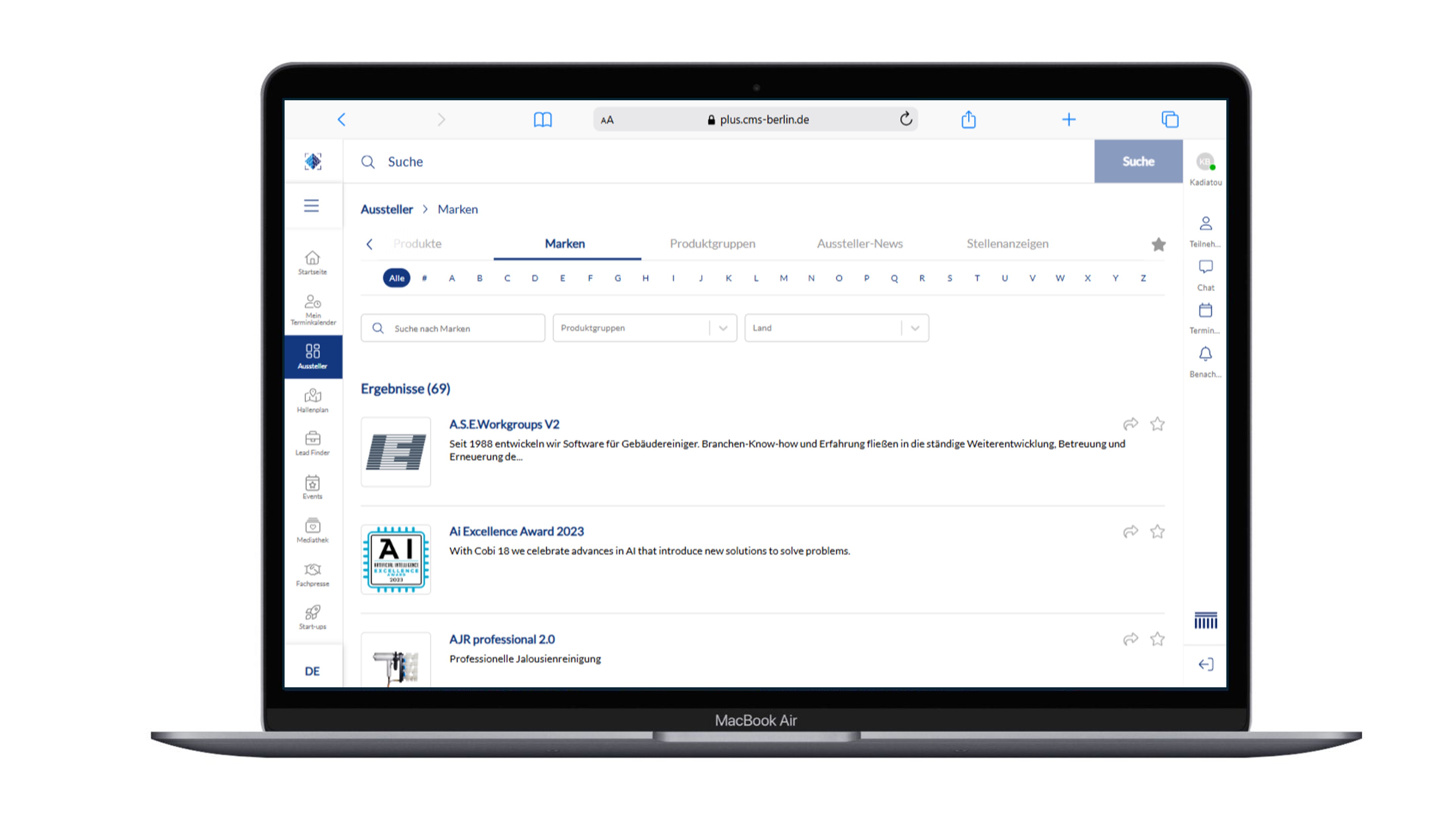Open the hamburger menu icon

pos(311,205)
